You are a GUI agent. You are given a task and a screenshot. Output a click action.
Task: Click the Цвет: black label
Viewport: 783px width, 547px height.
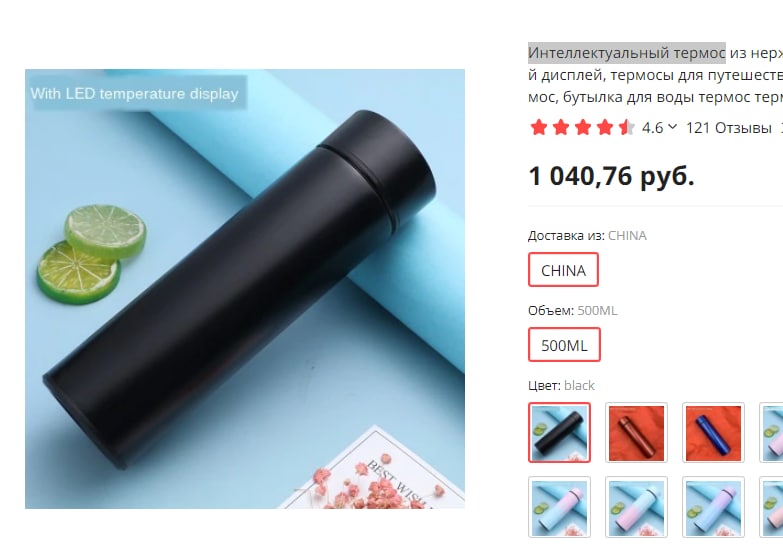[x=561, y=385]
